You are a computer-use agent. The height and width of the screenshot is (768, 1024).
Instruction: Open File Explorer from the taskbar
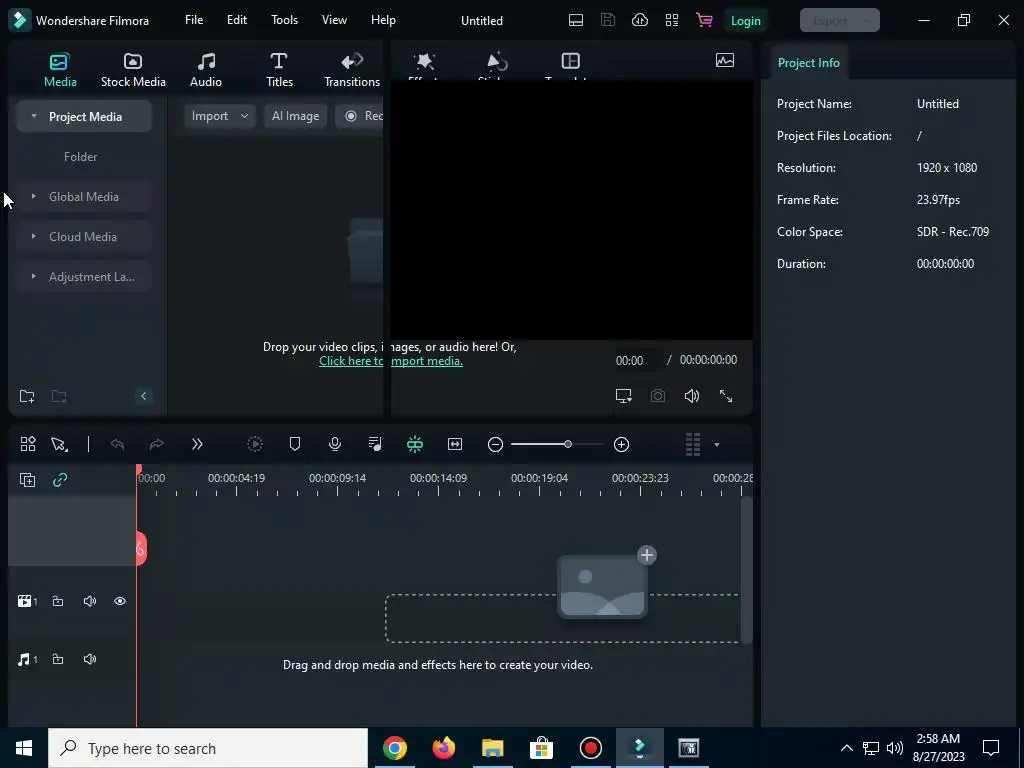coord(492,748)
